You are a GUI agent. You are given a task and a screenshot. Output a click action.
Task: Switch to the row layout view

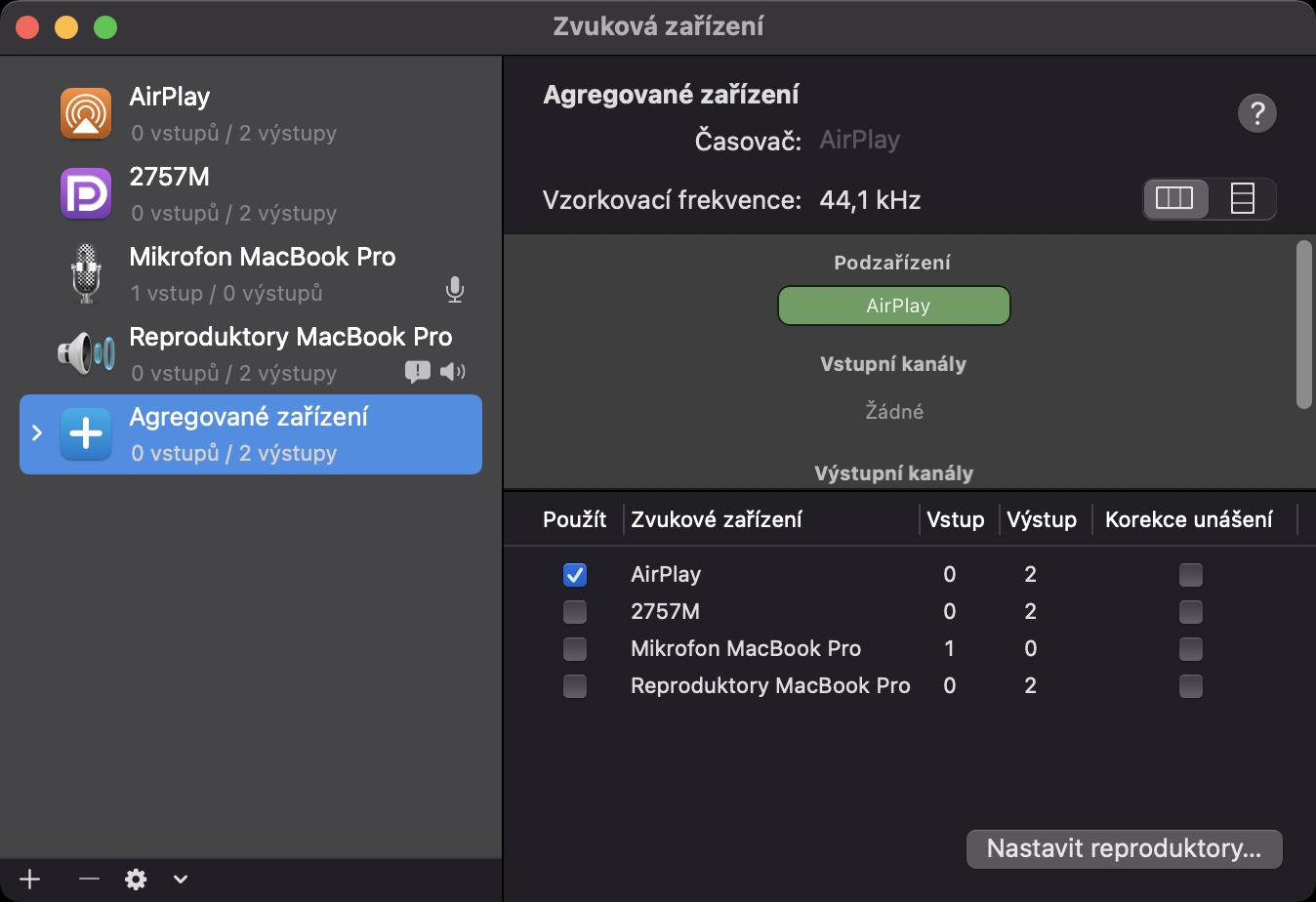coord(1242,199)
